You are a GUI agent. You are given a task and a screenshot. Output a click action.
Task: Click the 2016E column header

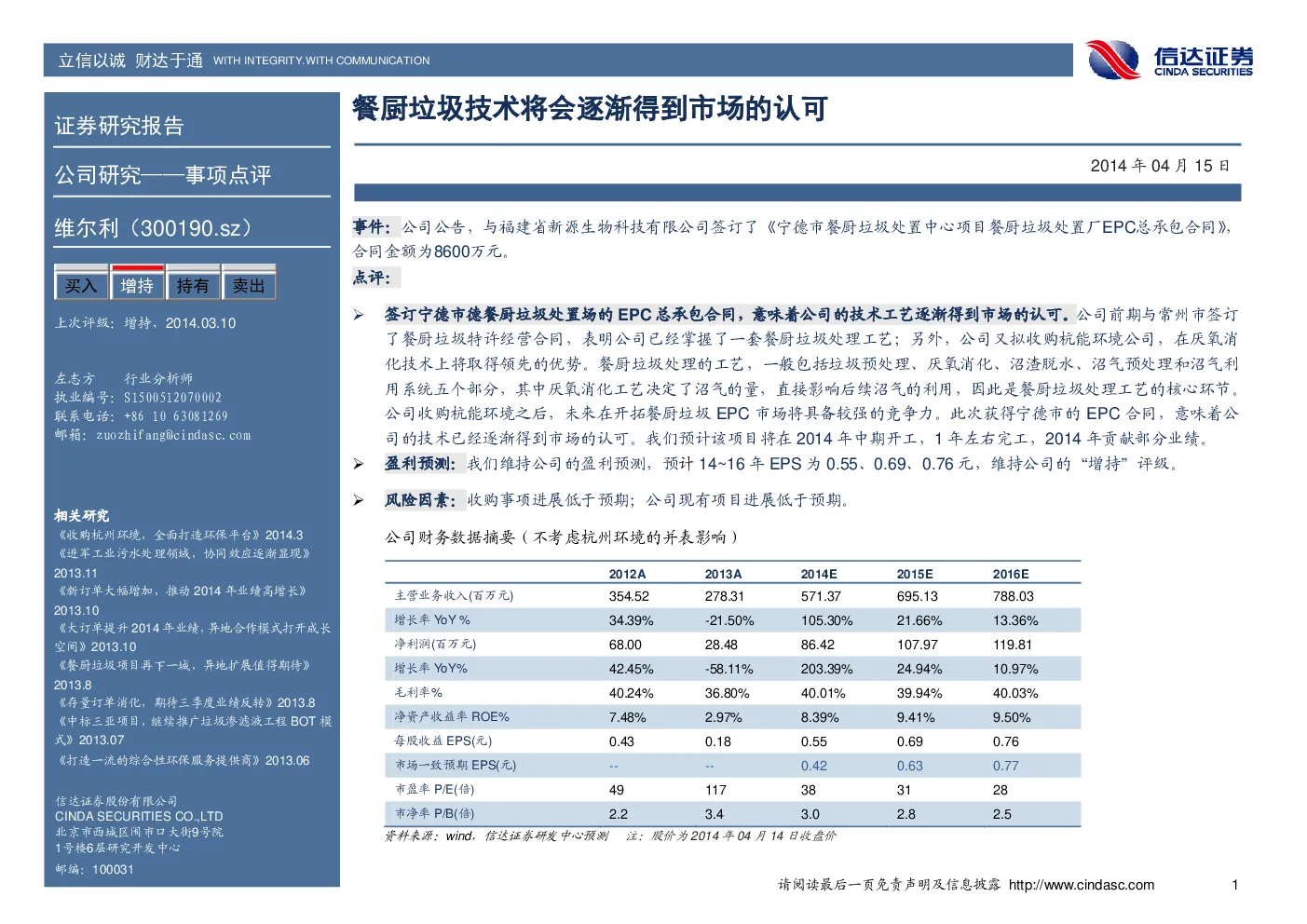click(1011, 574)
